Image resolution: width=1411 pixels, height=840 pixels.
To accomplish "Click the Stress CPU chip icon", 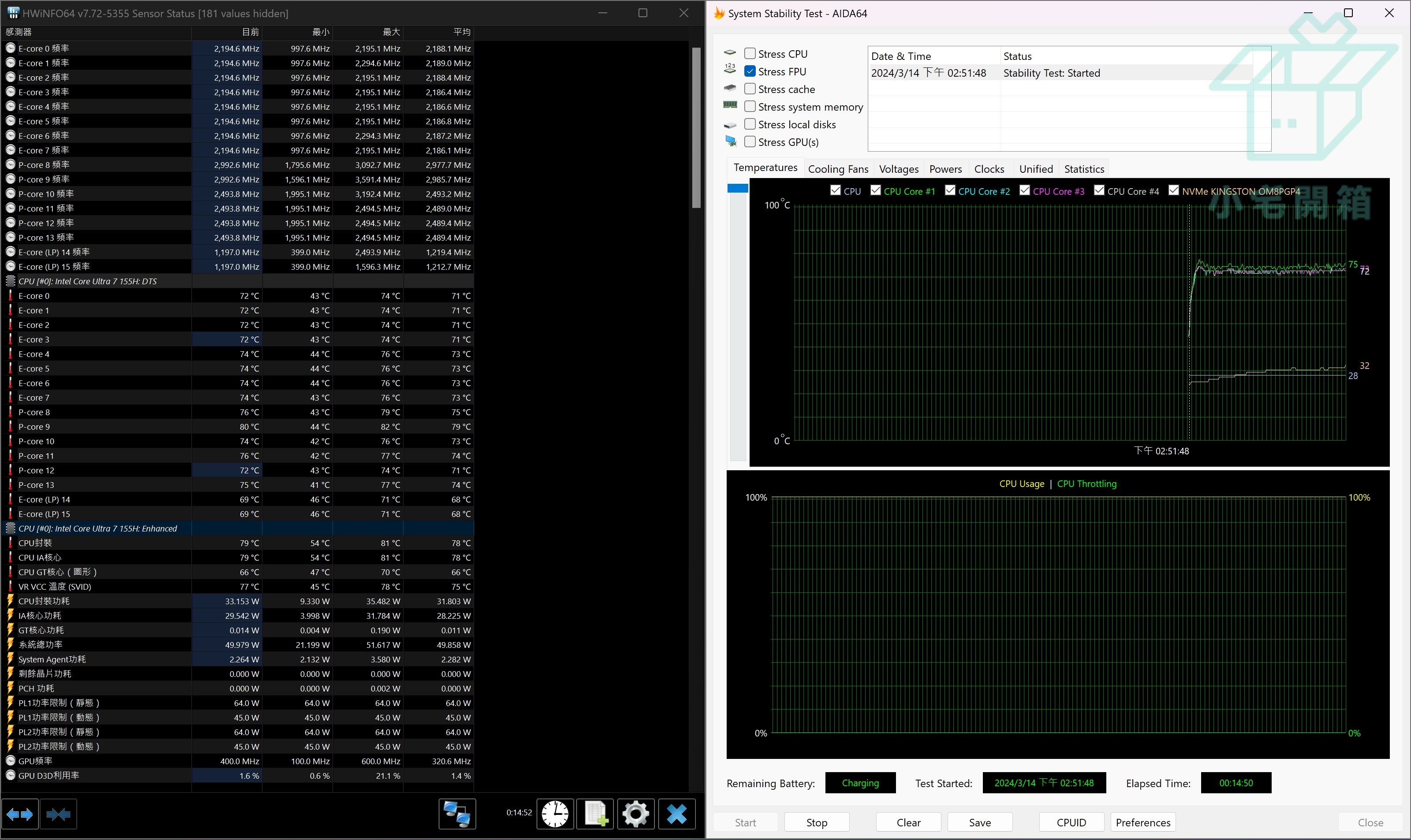I will (x=730, y=53).
